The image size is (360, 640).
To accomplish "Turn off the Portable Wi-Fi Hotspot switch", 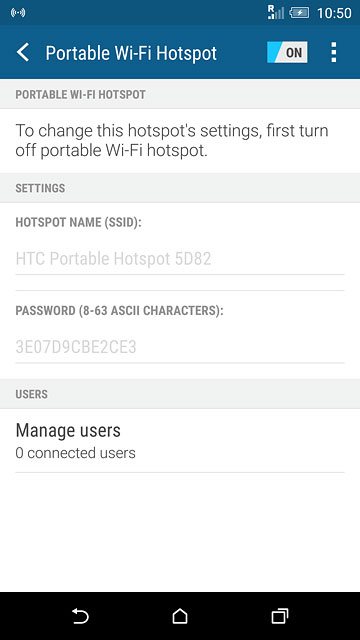I will 287,52.
